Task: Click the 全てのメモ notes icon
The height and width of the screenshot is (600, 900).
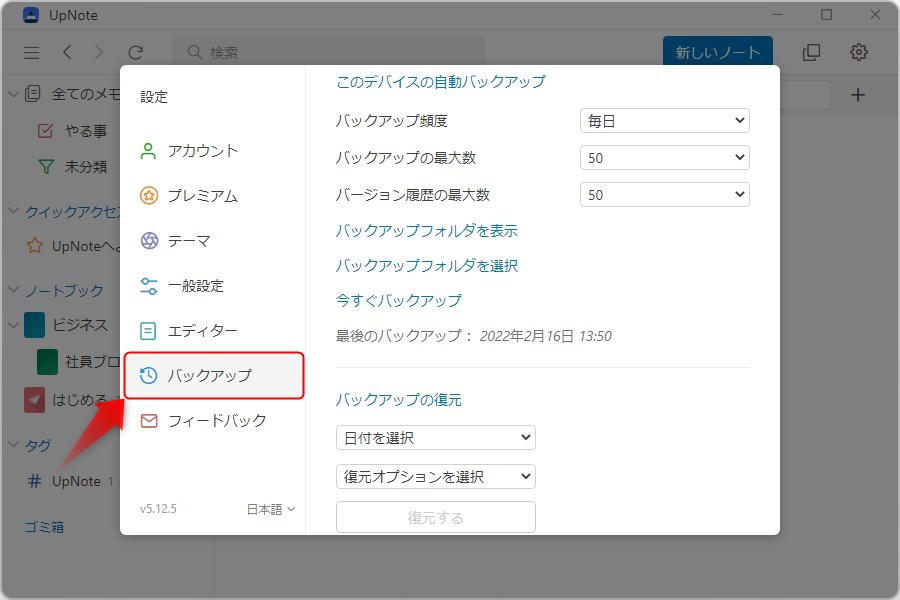Action: pos(33,94)
